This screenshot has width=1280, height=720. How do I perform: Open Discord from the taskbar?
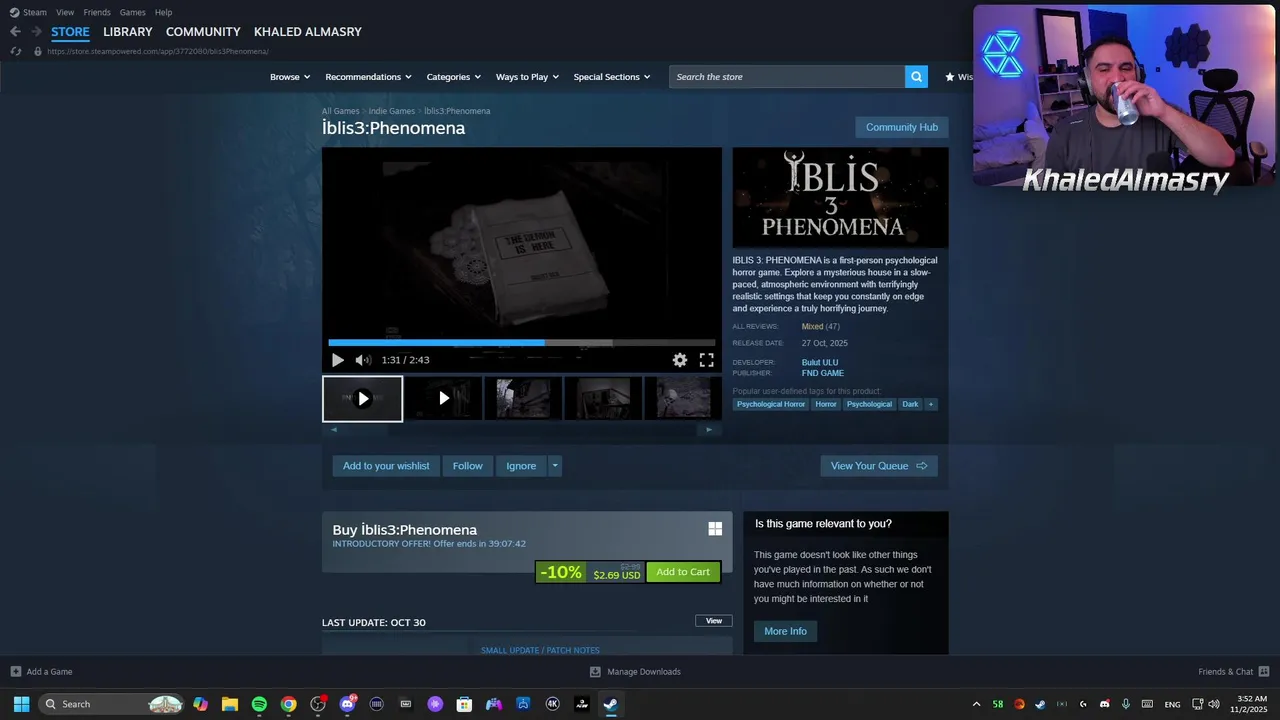pyautogui.click(x=347, y=704)
